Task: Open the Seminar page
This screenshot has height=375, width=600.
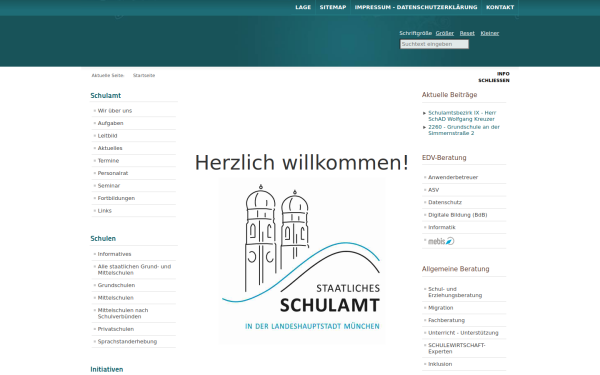Action: point(109,186)
